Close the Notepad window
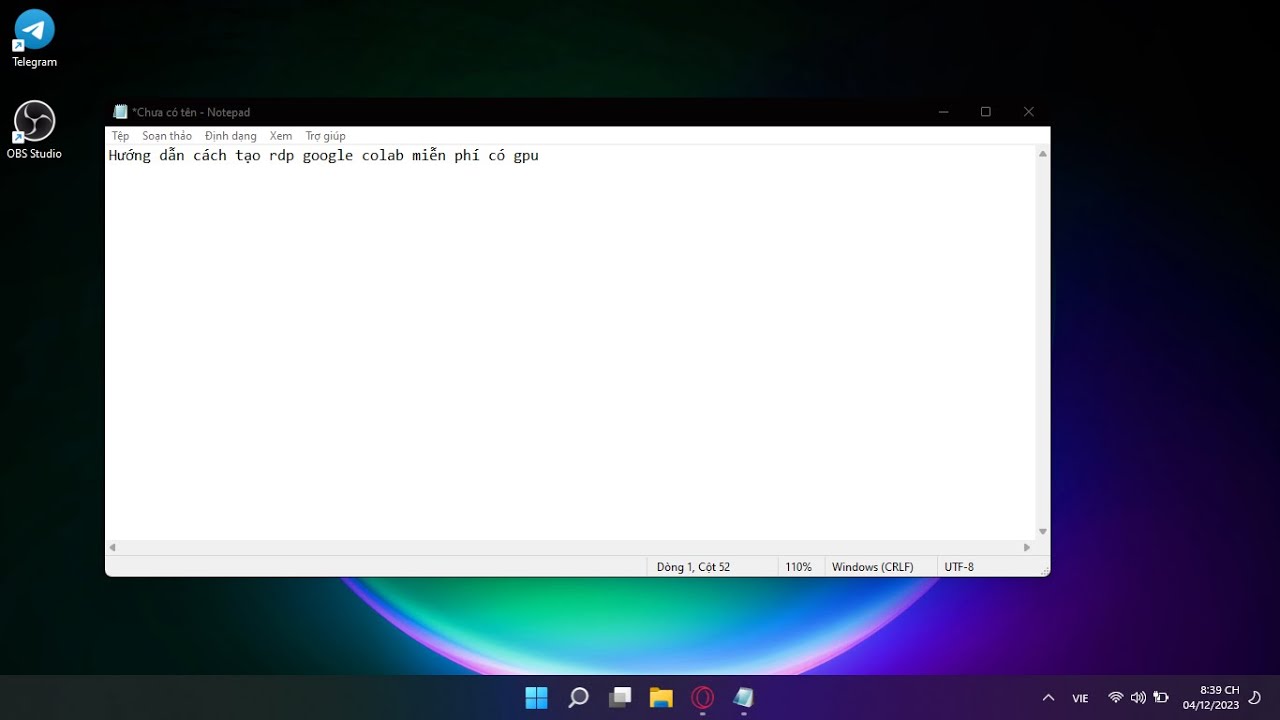The width and height of the screenshot is (1280, 720). pyautogui.click(x=1029, y=112)
